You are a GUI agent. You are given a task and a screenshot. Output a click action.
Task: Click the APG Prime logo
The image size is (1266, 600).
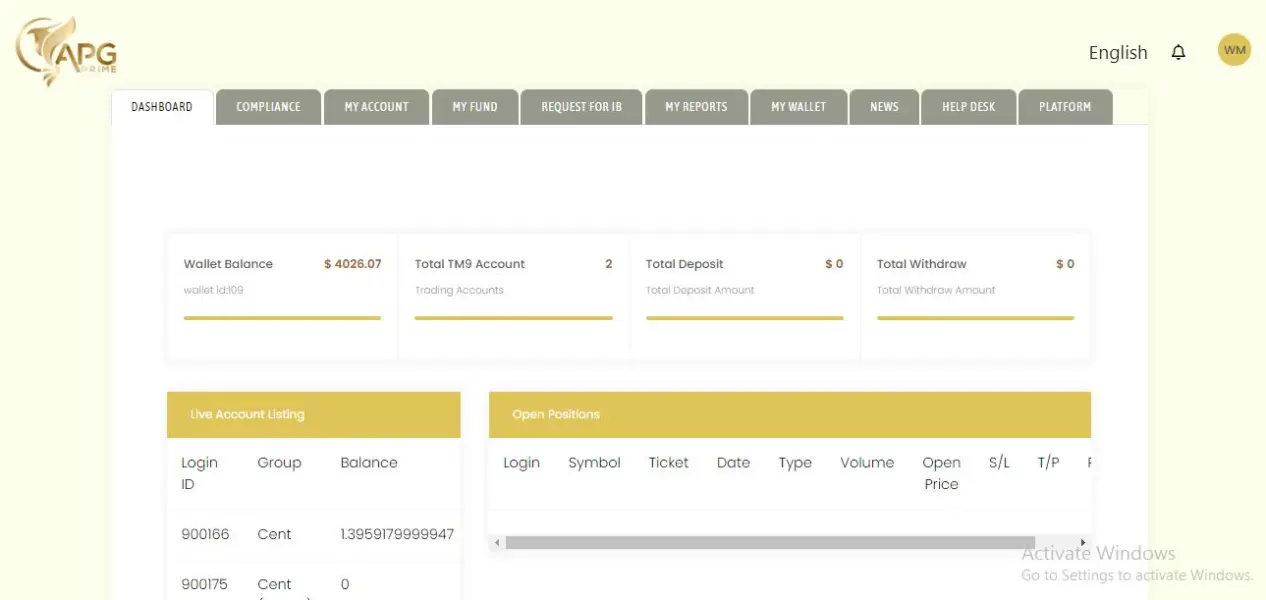click(67, 51)
